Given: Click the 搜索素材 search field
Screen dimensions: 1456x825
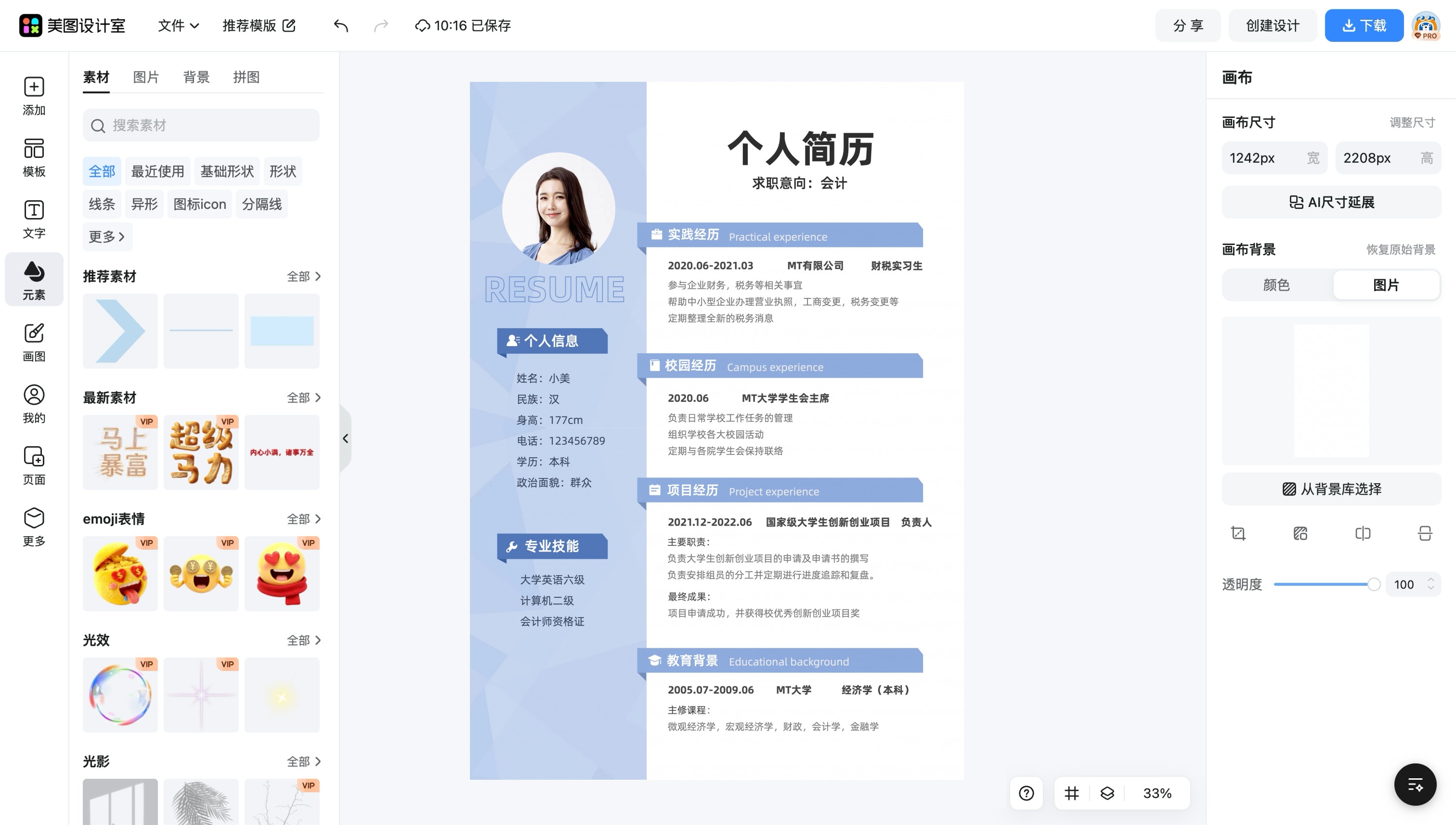Looking at the screenshot, I should (201, 125).
